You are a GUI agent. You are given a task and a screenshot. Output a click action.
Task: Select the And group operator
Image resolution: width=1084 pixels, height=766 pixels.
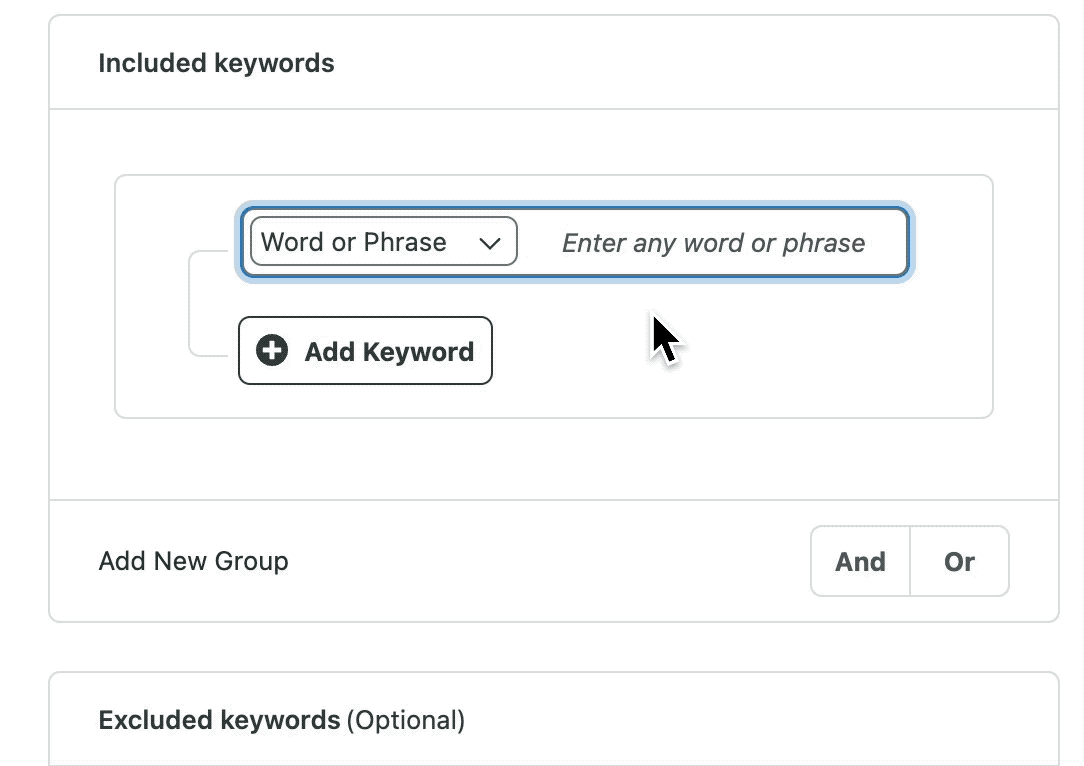pyautogui.click(x=860, y=562)
